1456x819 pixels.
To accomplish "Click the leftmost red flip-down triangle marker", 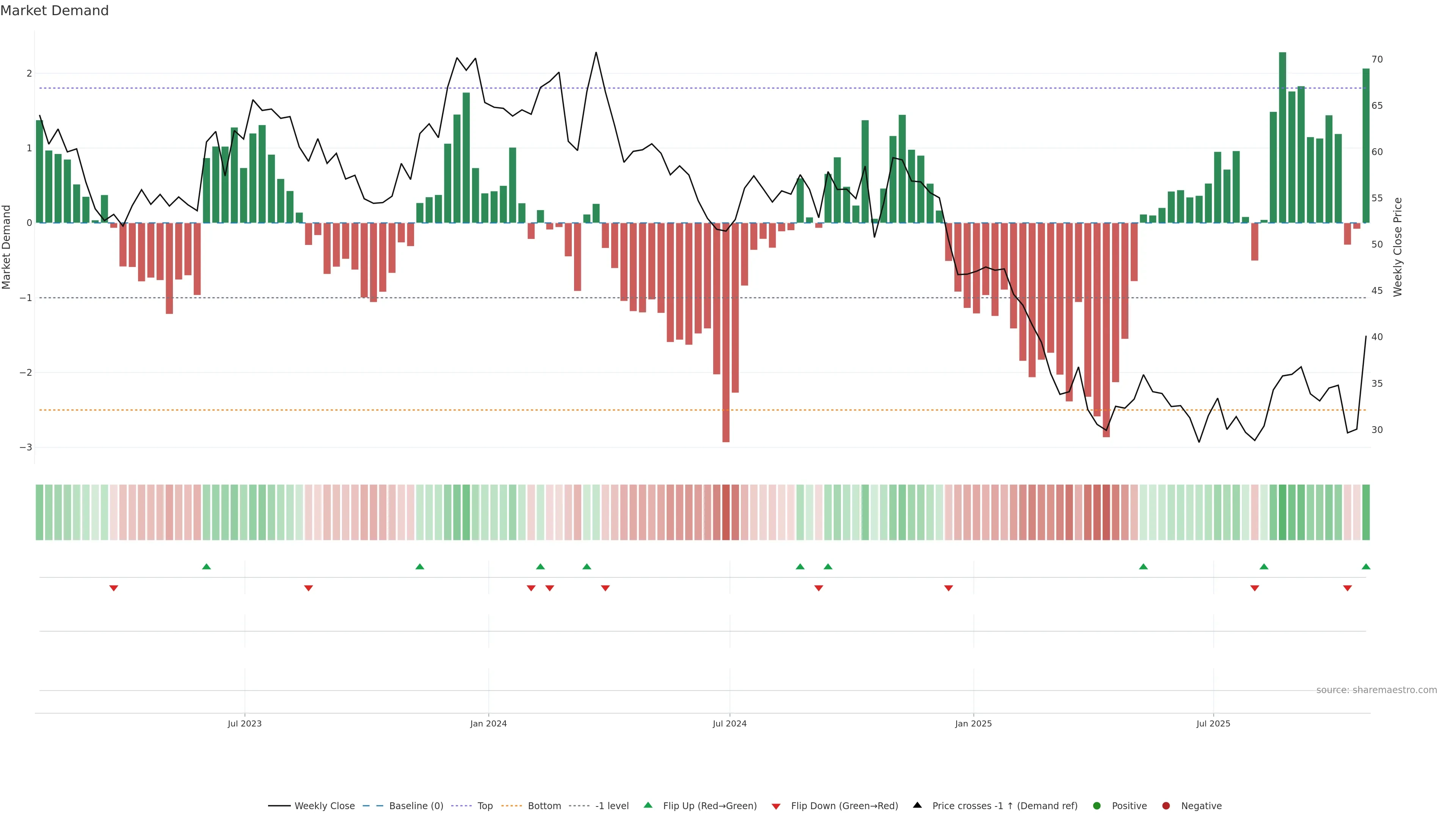I will (114, 588).
